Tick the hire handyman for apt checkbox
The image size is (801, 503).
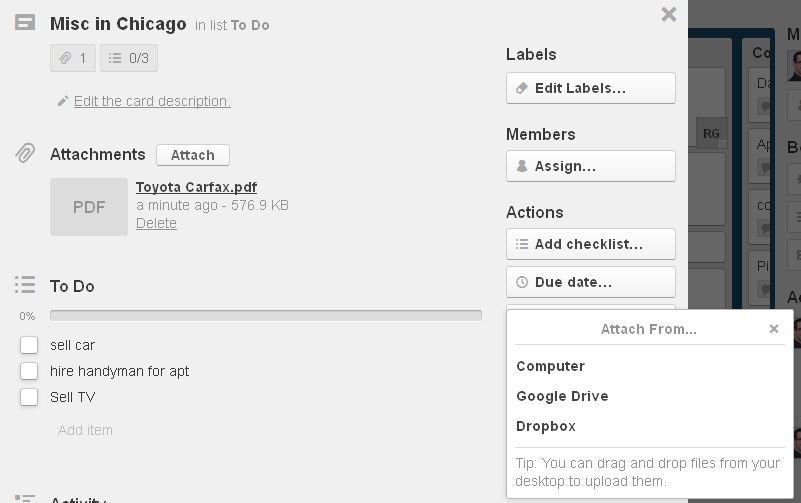click(x=29, y=371)
